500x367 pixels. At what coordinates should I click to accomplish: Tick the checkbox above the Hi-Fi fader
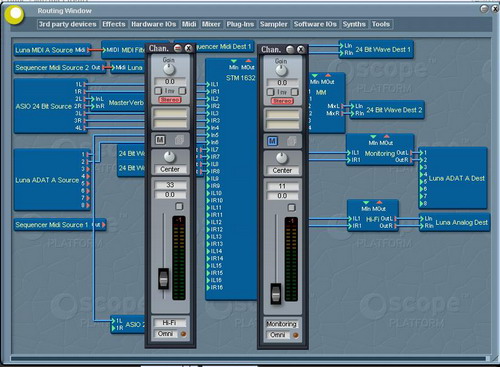179,206
